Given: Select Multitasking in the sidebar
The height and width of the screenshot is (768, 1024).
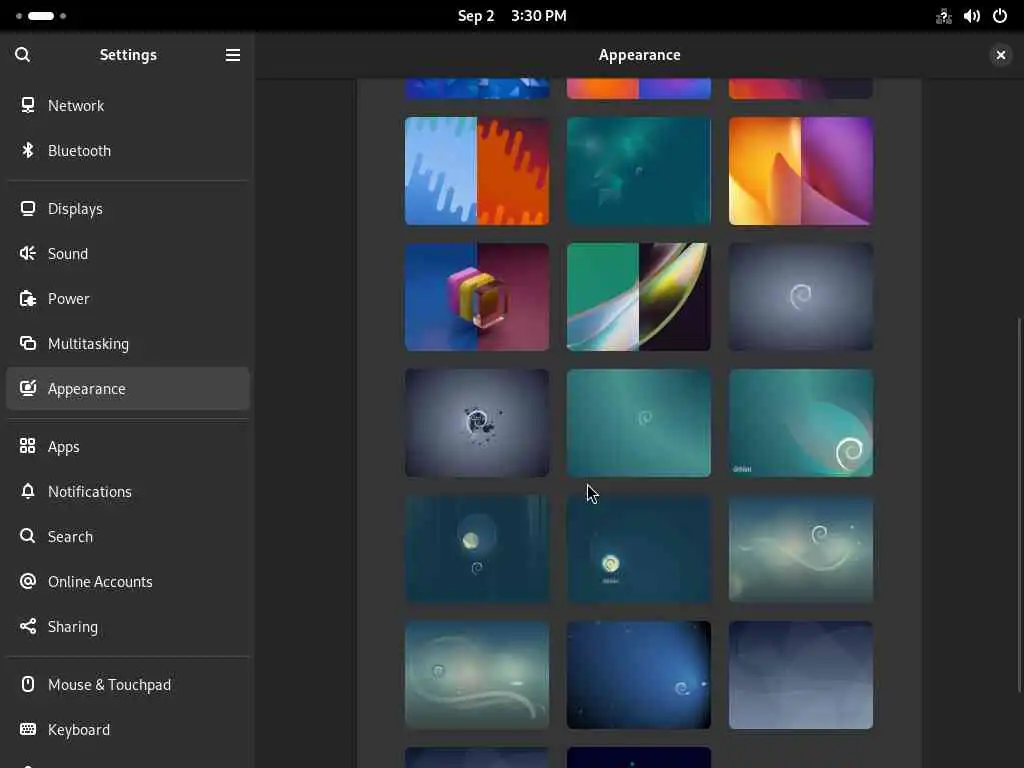Looking at the screenshot, I should coord(128,344).
